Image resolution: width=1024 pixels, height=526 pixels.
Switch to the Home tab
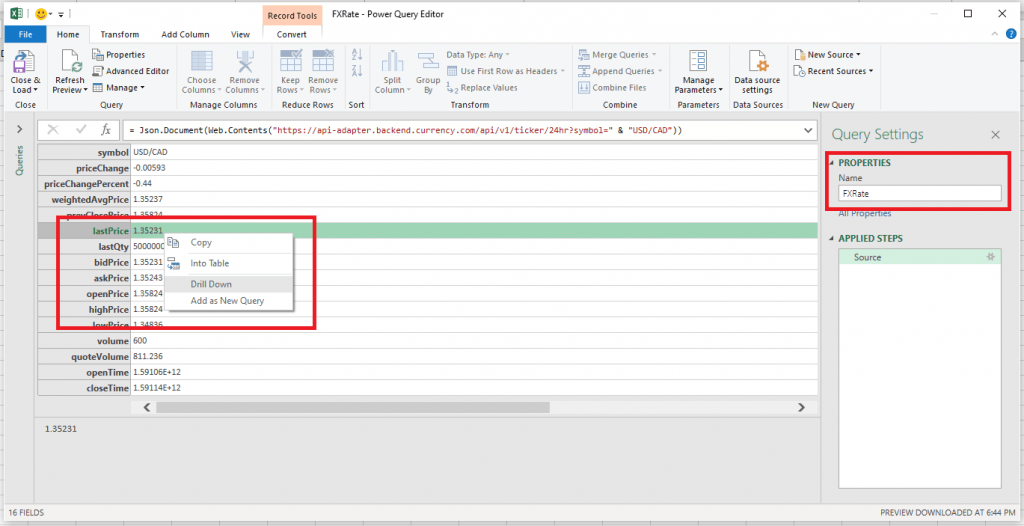[x=68, y=35]
